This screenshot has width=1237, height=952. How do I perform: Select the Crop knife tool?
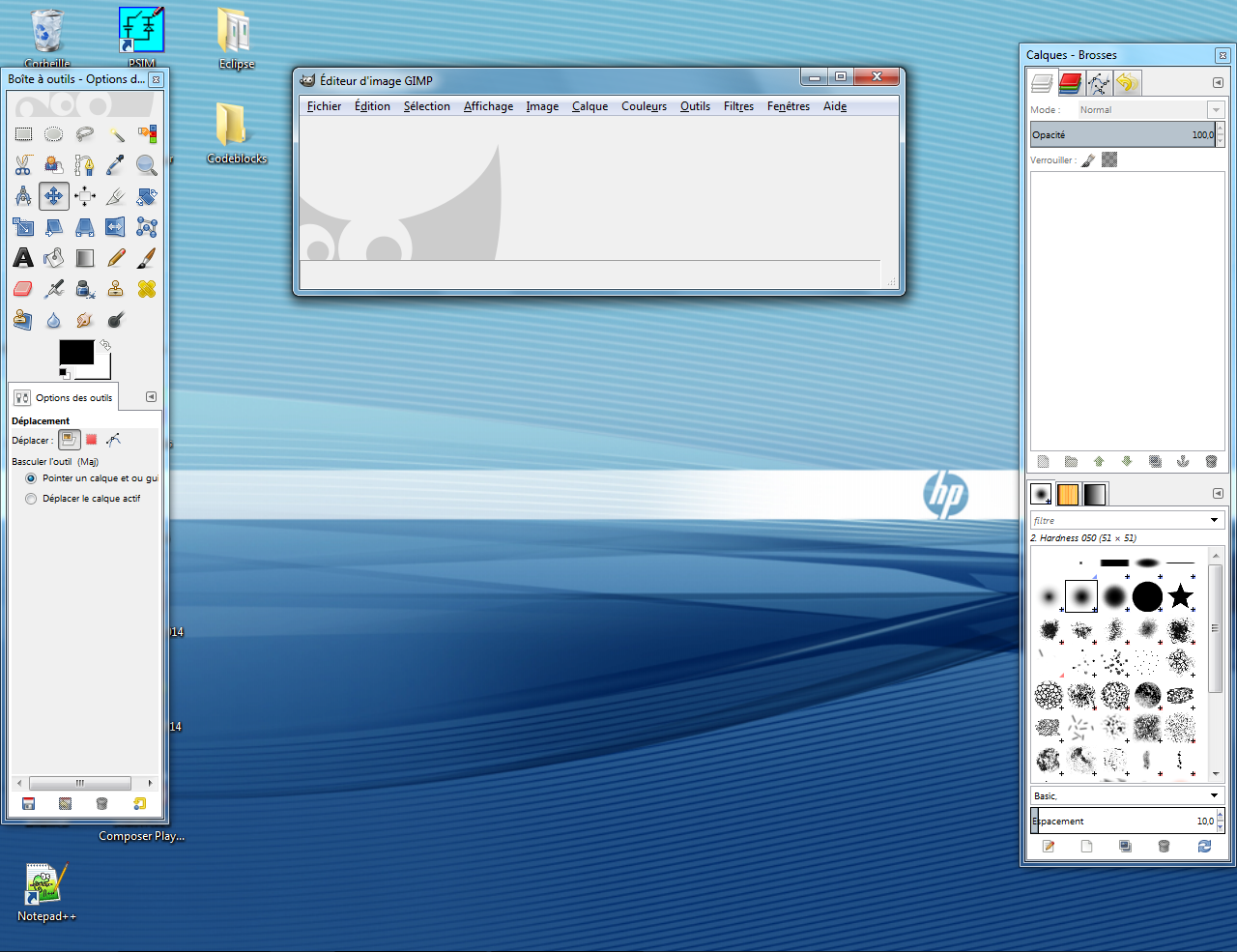(x=116, y=196)
